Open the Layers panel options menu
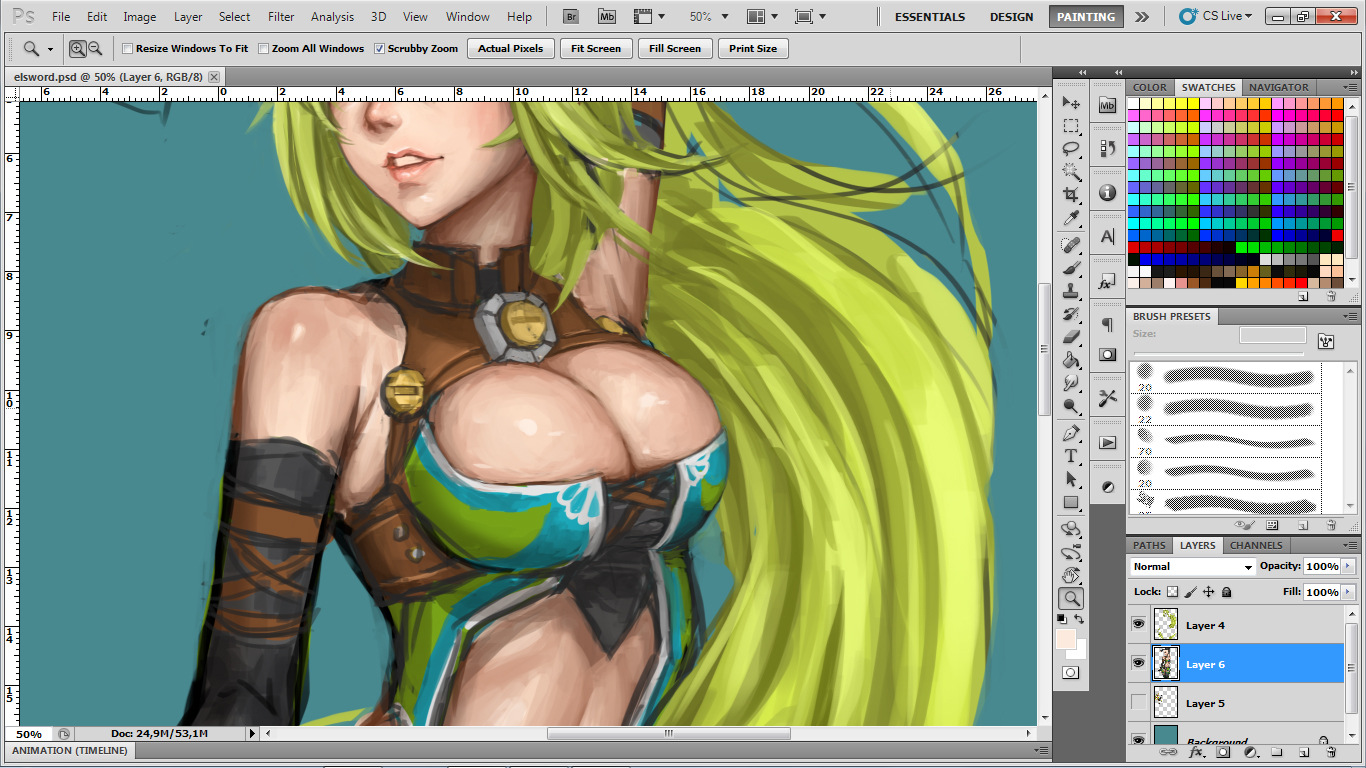Image resolution: width=1366 pixels, height=768 pixels. tap(1352, 546)
